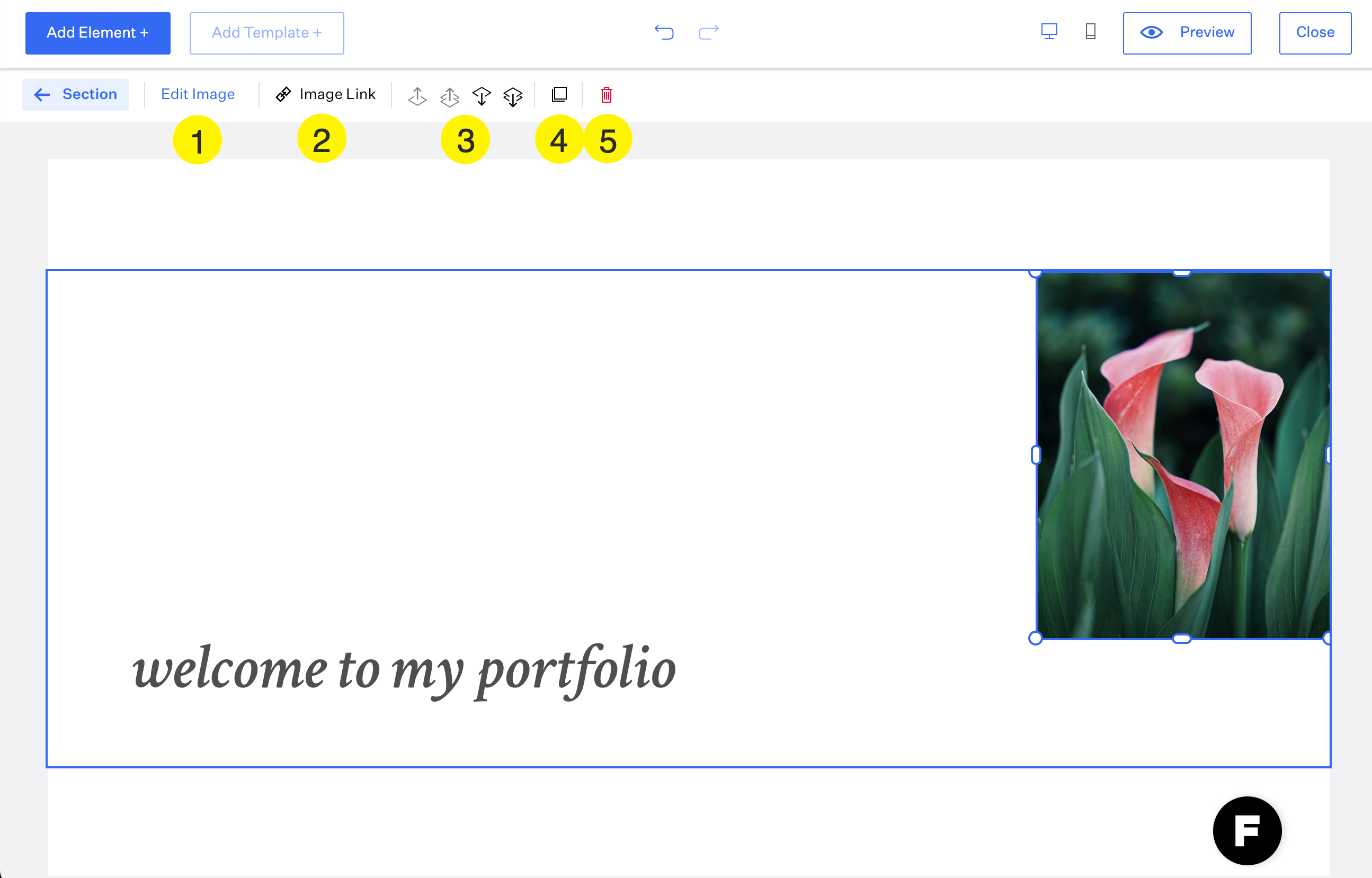Image resolution: width=1372 pixels, height=878 pixels.
Task: Click the bring forward layer icon
Action: pyautogui.click(x=417, y=96)
